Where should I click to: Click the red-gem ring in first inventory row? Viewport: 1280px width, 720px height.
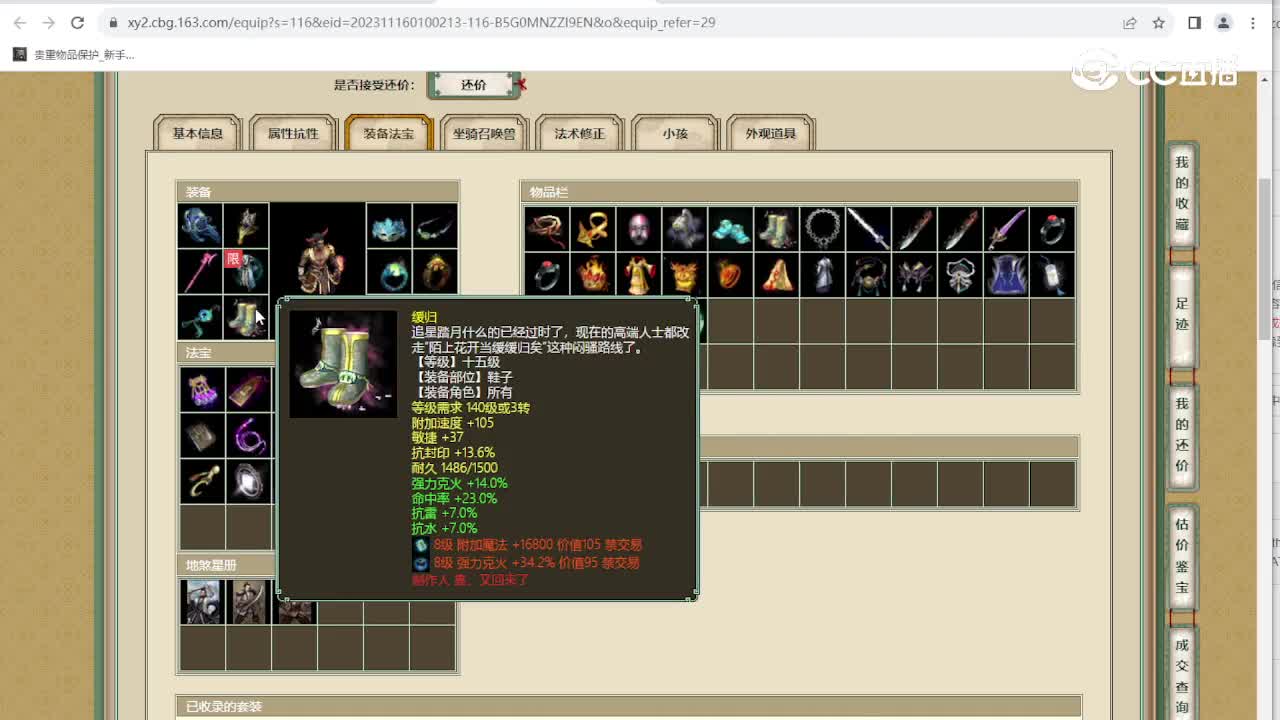1053,229
